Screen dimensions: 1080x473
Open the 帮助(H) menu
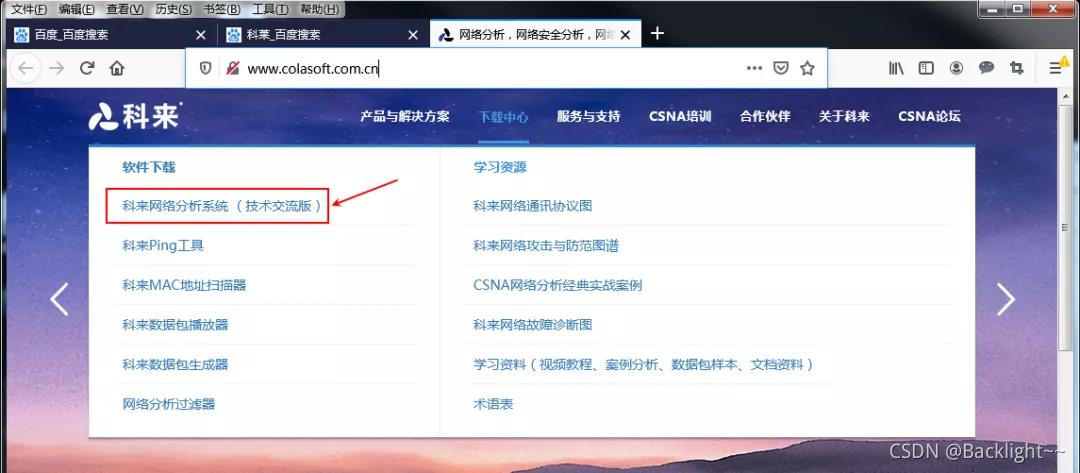pos(319,10)
